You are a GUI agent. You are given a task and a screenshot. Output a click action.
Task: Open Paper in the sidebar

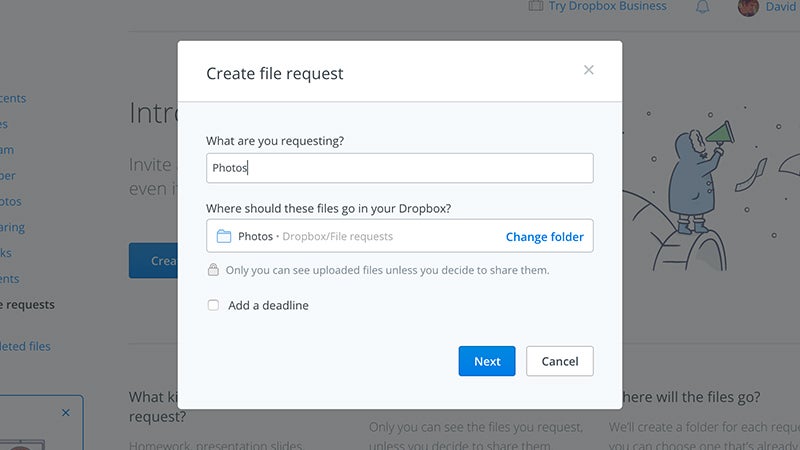8,176
